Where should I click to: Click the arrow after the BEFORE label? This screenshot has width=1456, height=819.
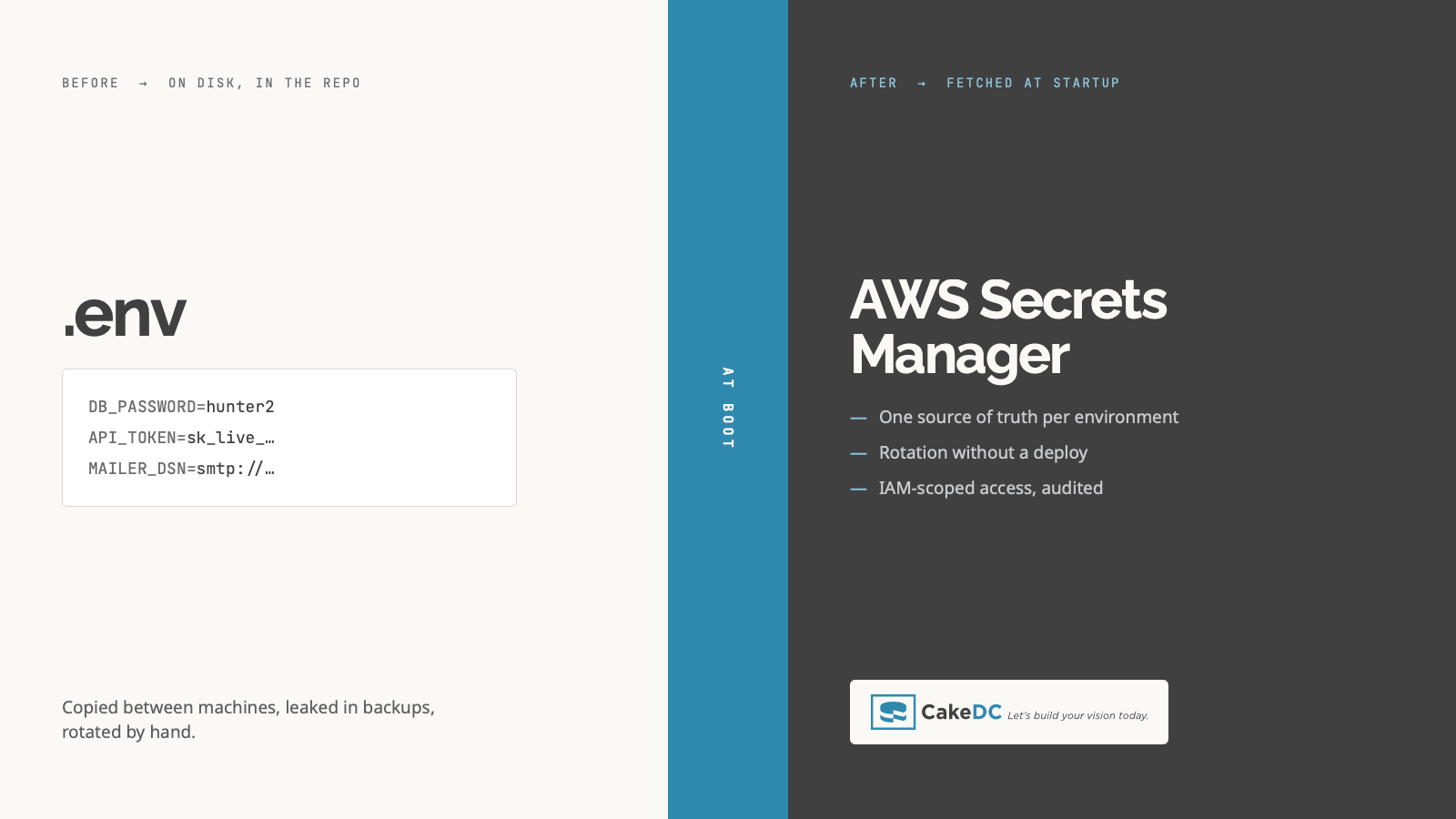(x=144, y=83)
